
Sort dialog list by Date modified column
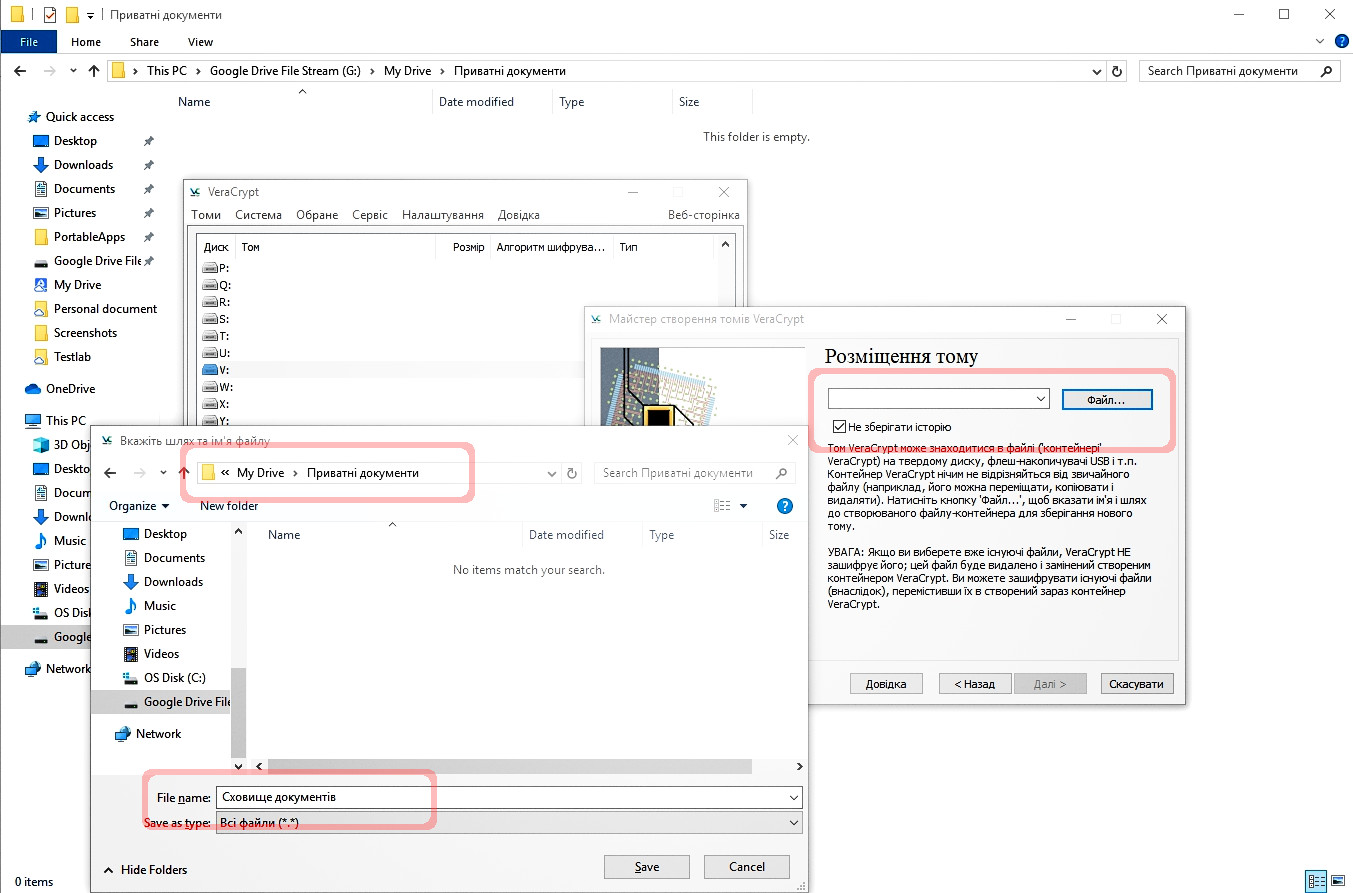(x=566, y=535)
